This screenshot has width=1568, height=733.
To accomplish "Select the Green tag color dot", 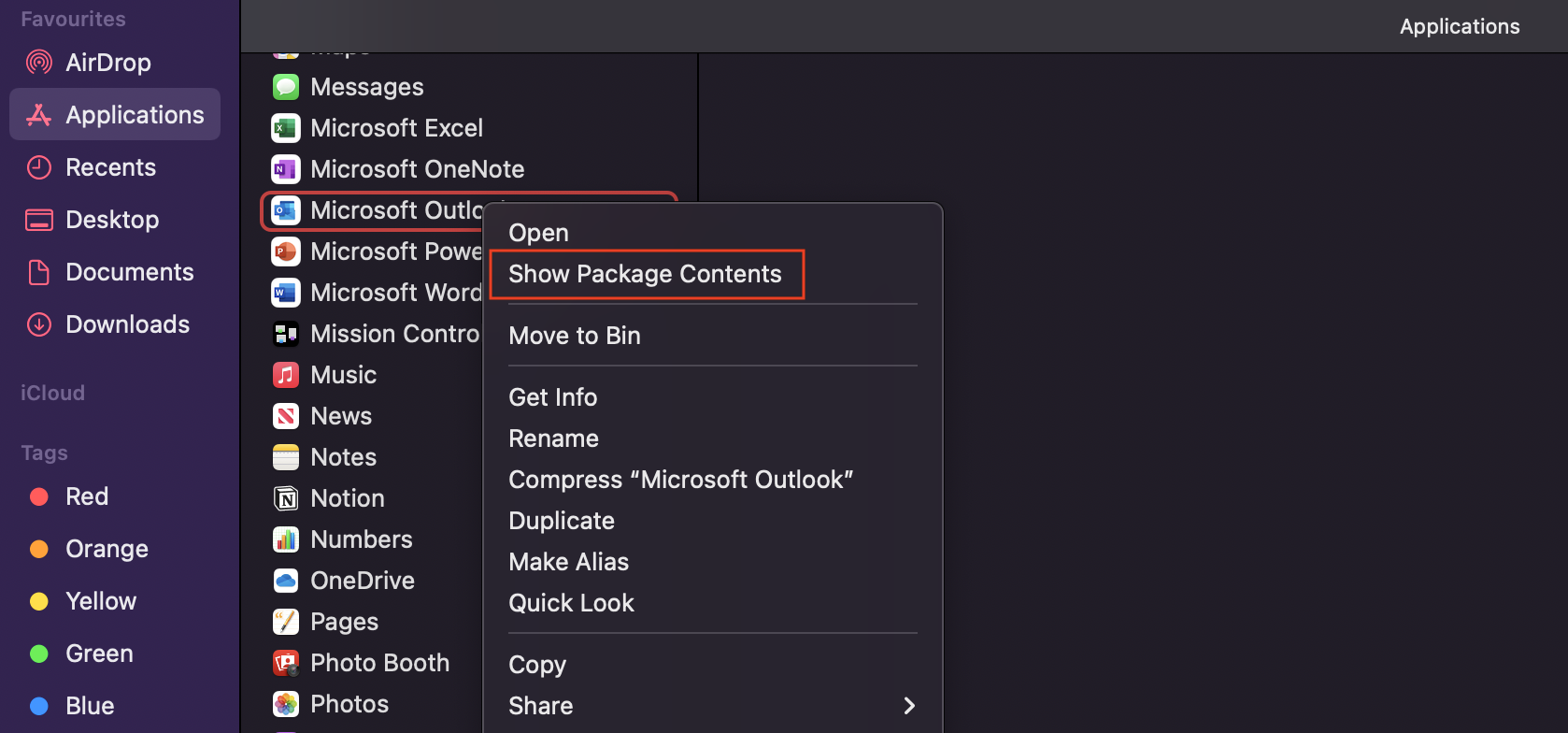I will 39,654.
